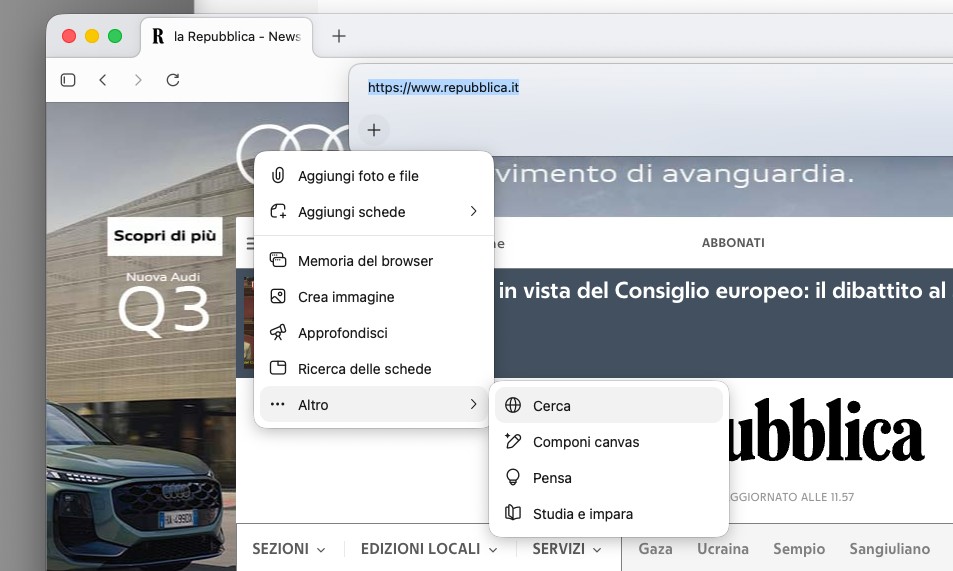Select Studia e impara
Image resolution: width=953 pixels, height=571 pixels.
(x=582, y=514)
